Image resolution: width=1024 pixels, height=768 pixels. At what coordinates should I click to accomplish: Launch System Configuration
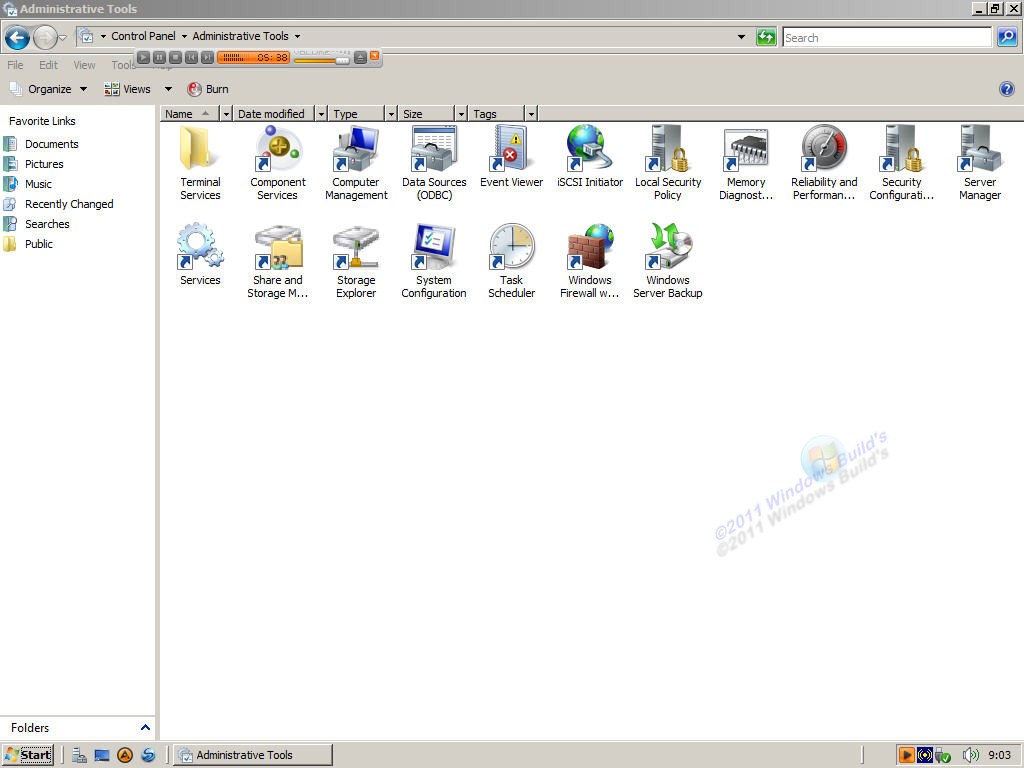tap(434, 261)
